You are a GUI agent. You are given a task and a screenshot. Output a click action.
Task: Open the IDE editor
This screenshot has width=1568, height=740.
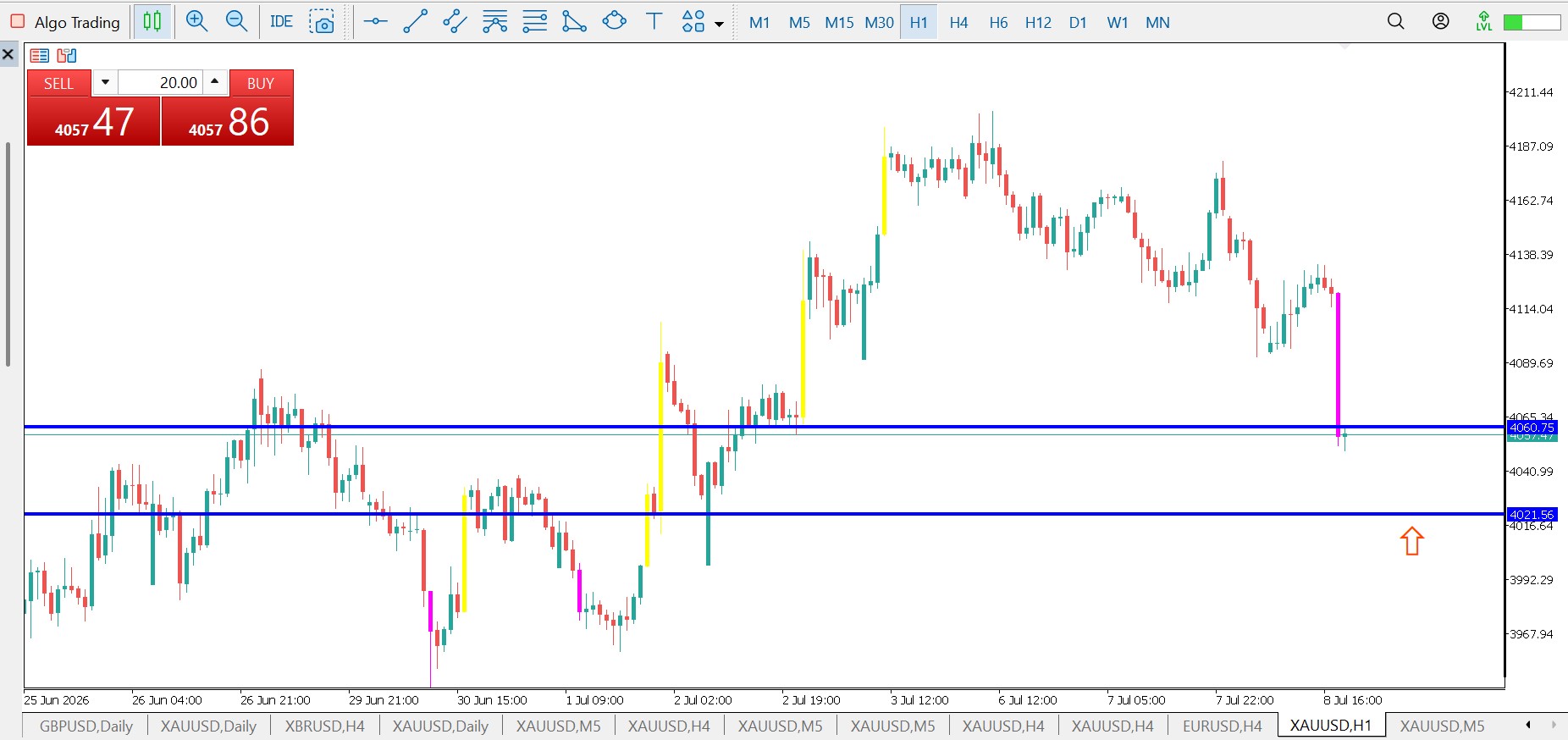pos(281,22)
